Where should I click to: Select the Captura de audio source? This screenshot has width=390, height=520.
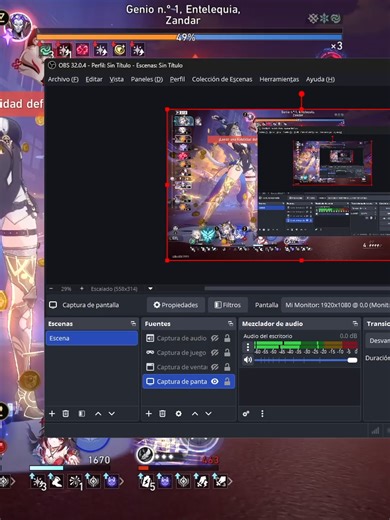189,338
